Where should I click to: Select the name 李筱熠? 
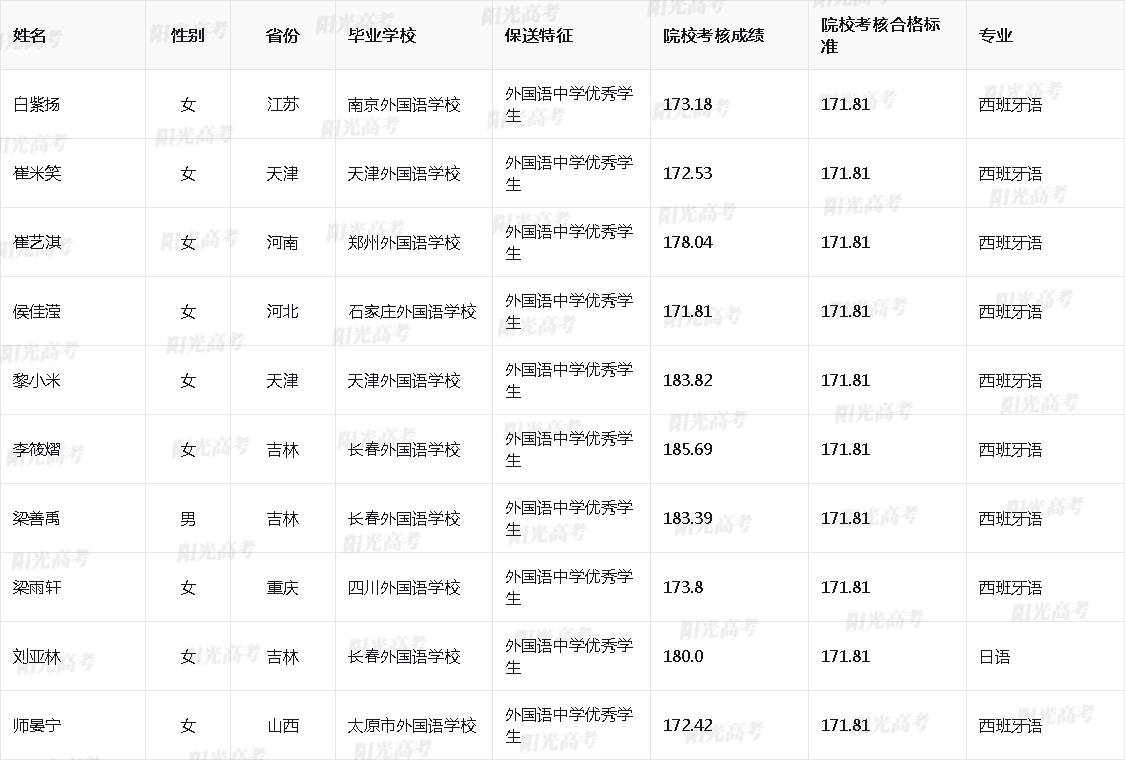37,450
